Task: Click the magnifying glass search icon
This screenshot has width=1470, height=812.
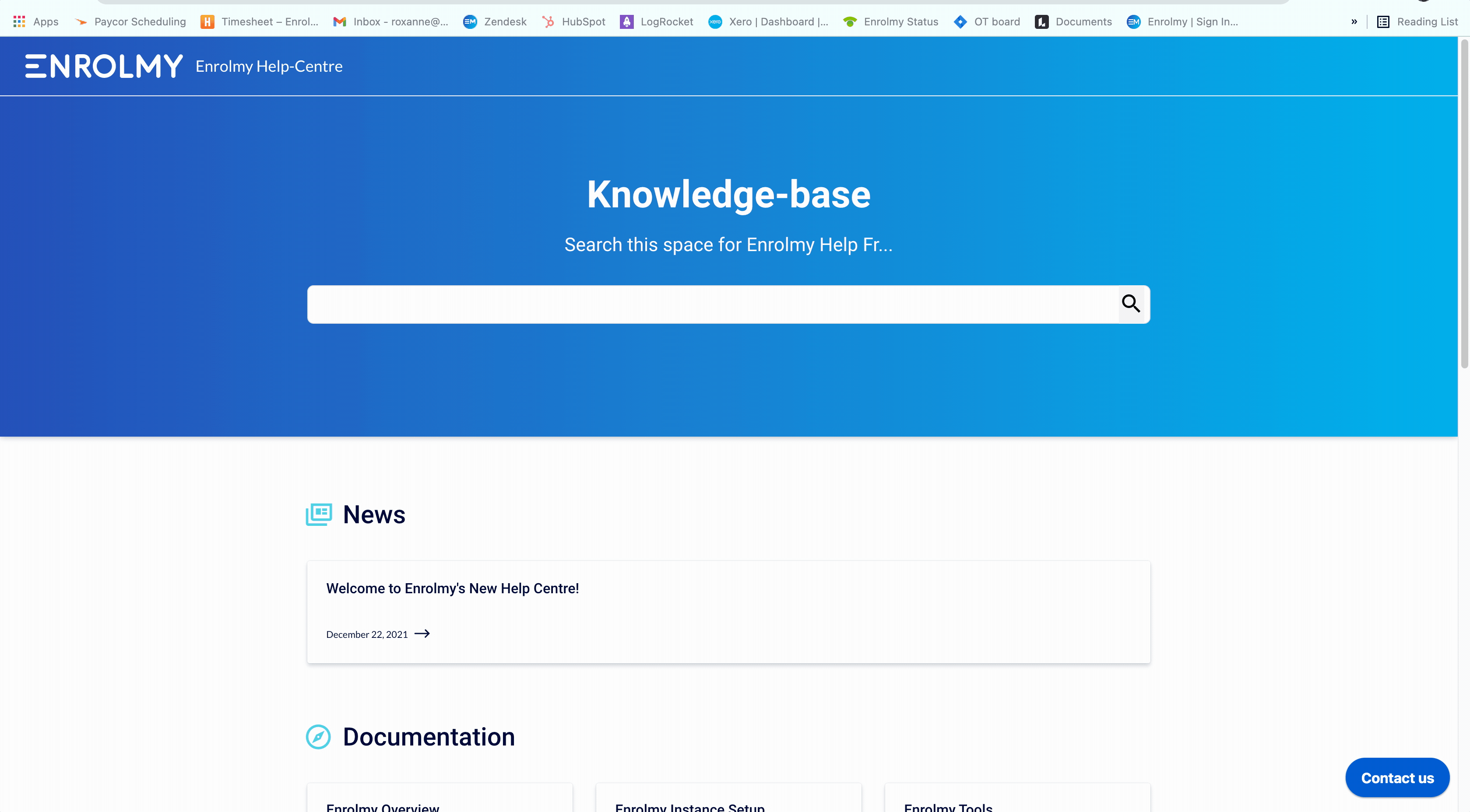Action: tap(1131, 303)
